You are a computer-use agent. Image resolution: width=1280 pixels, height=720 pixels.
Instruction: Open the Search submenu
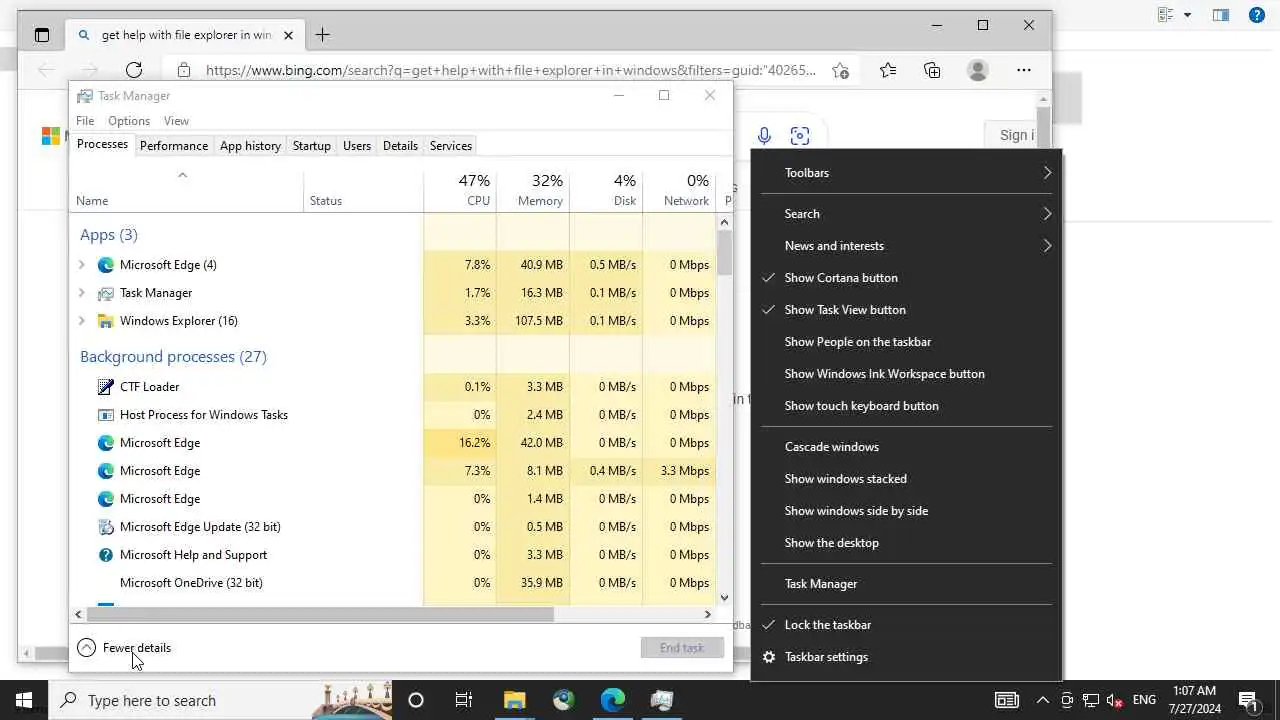pos(906,214)
